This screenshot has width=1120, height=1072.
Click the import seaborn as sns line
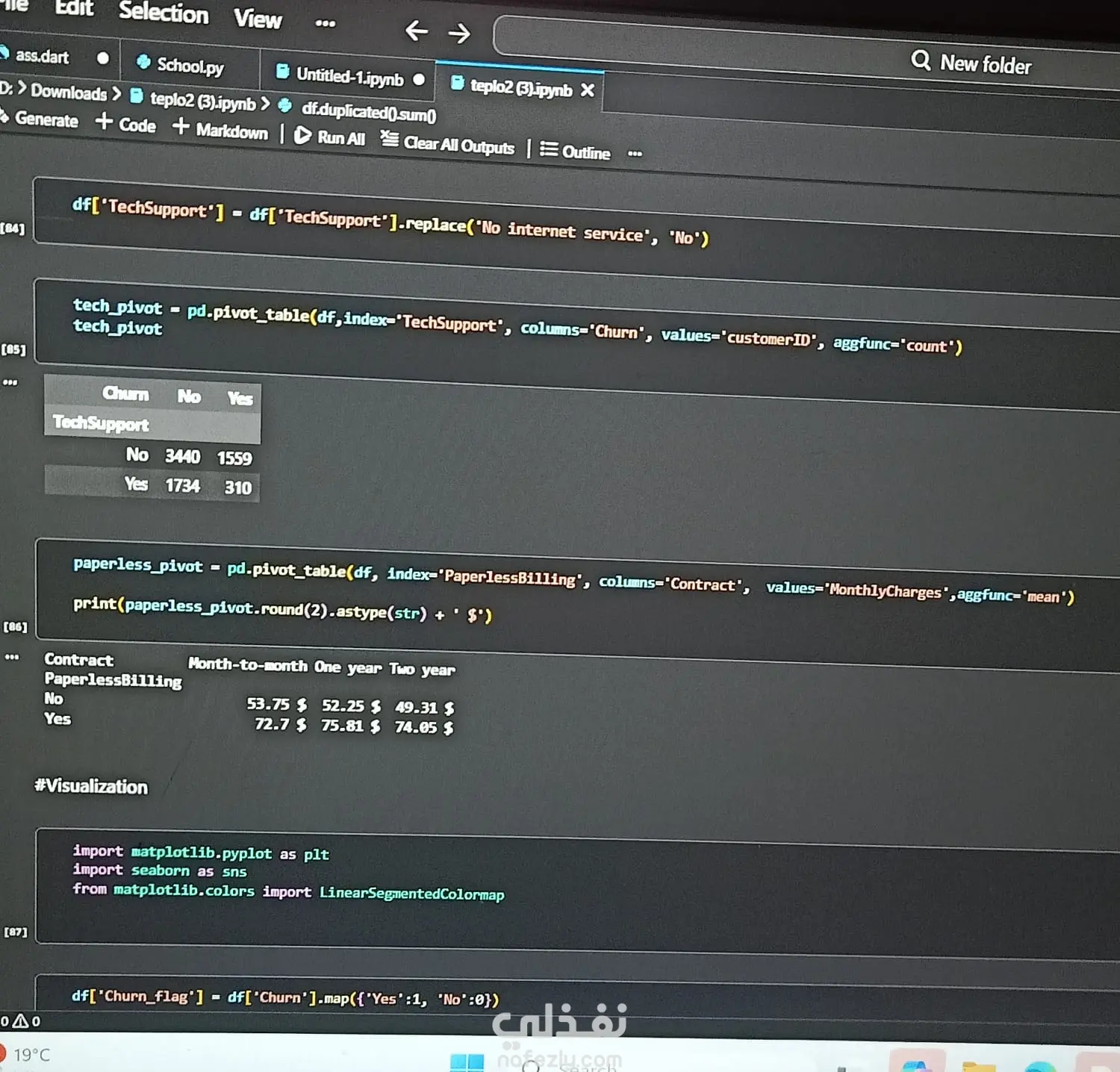160,870
